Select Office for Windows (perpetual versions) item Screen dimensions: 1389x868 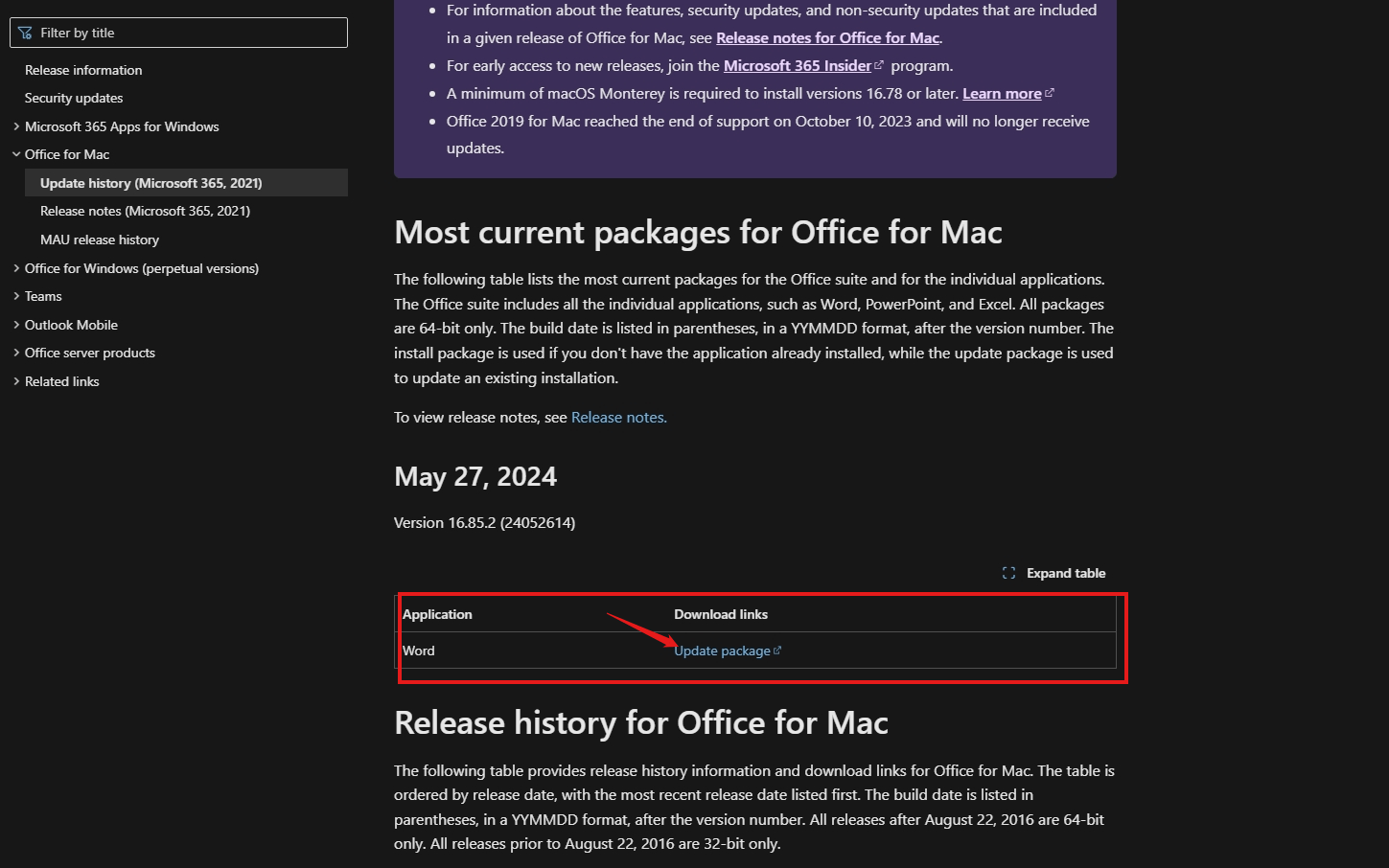click(x=142, y=268)
